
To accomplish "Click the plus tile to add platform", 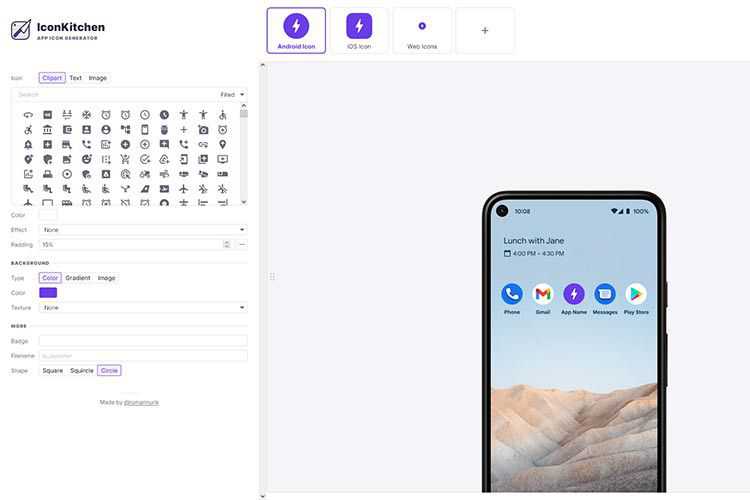I will pyautogui.click(x=485, y=30).
